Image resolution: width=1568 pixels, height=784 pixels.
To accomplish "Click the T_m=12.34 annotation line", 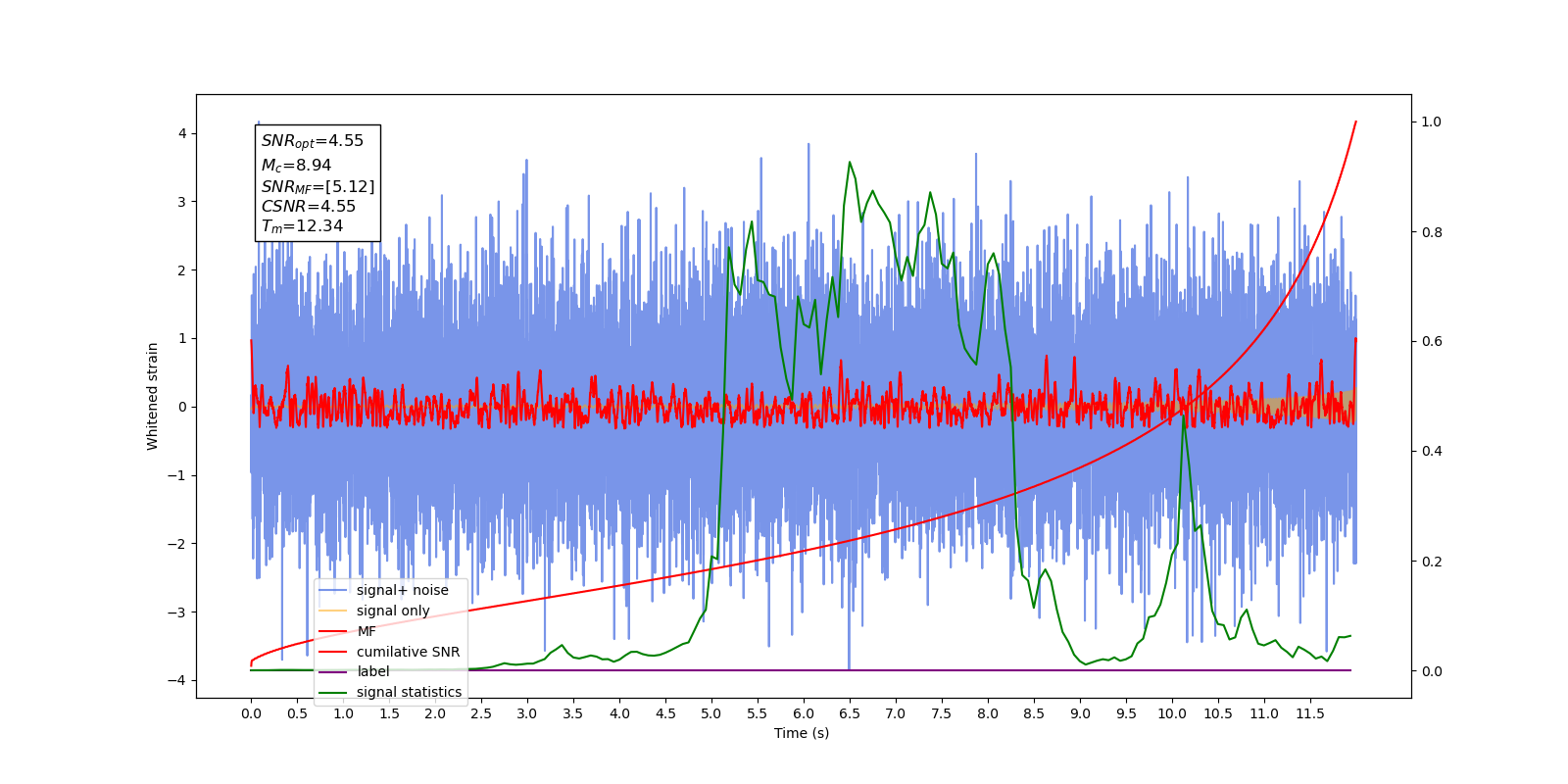I will point(302,226).
